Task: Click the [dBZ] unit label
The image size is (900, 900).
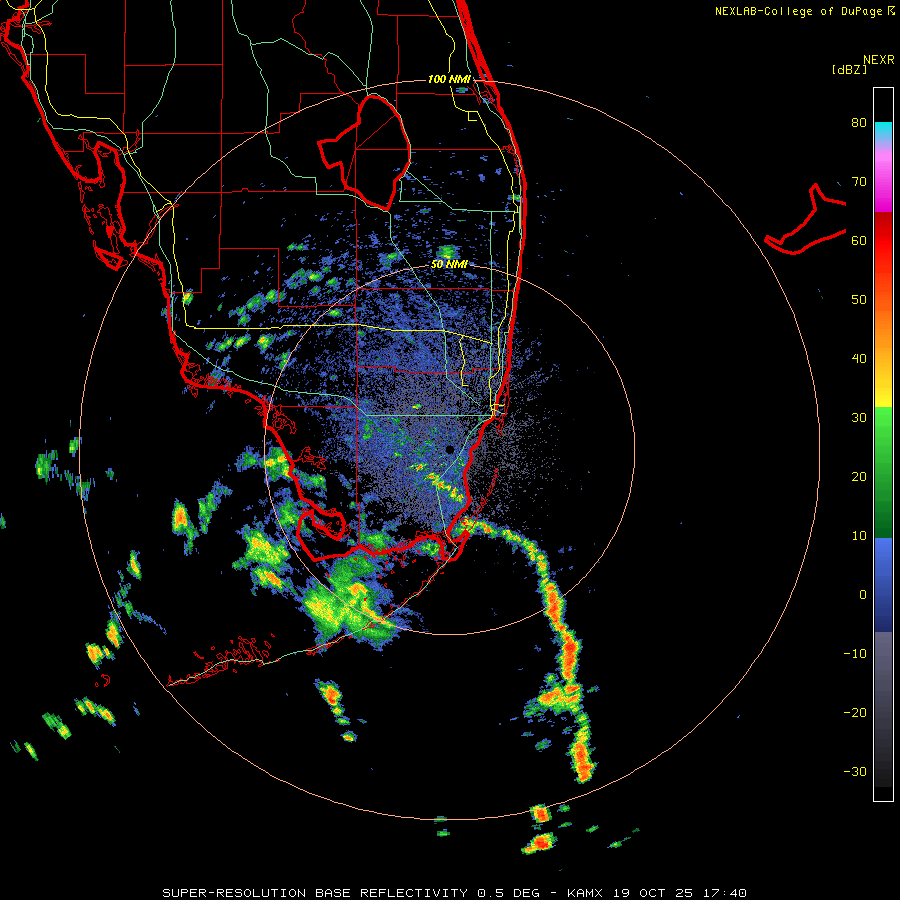Action: pos(849,69)
